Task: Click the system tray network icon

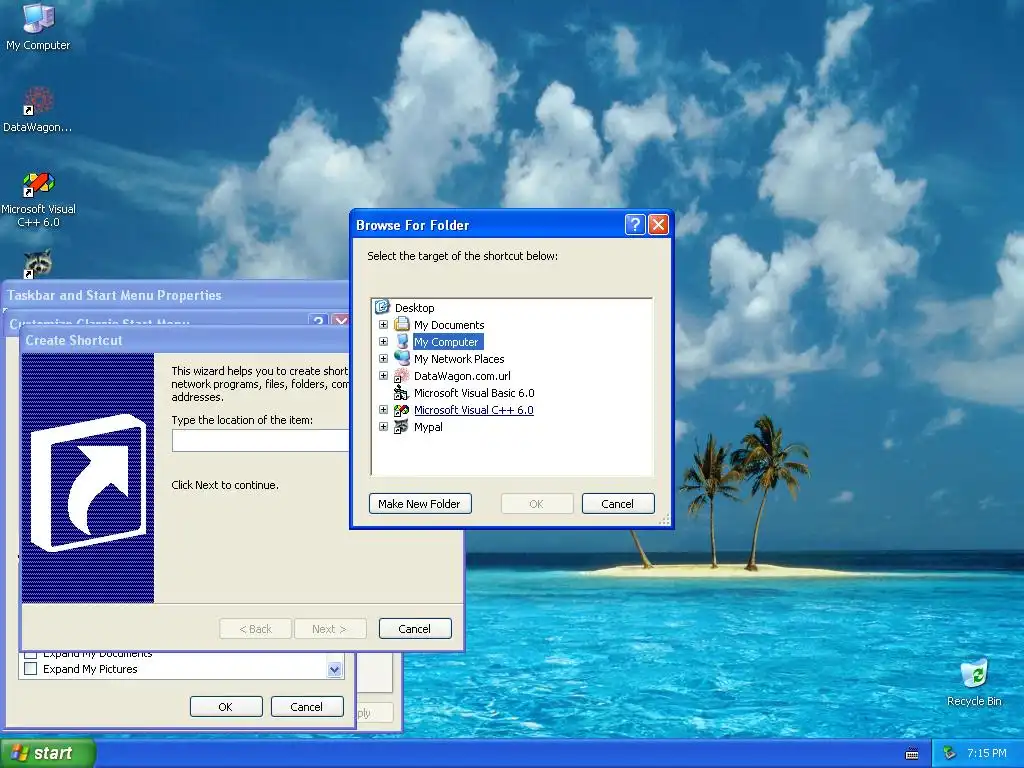Action: pos(950,753)
